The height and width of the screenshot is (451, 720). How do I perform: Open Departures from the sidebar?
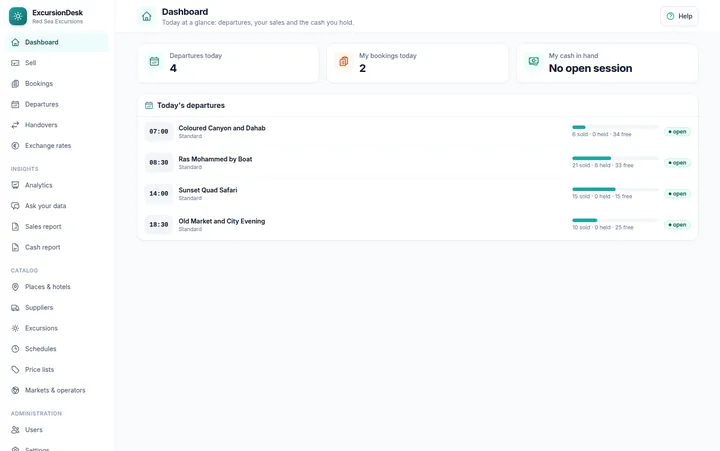coord(57,104)
